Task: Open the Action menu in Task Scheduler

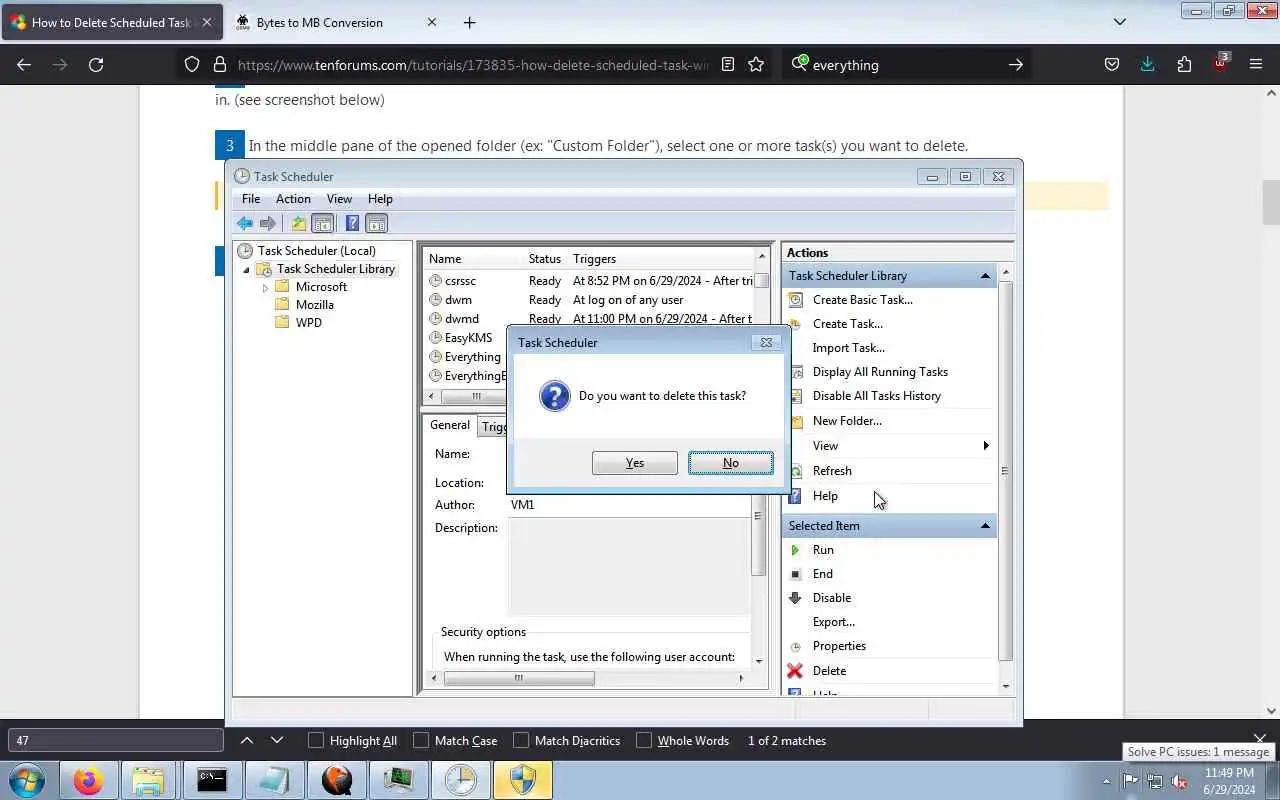Action: click(x=293, y=198)
